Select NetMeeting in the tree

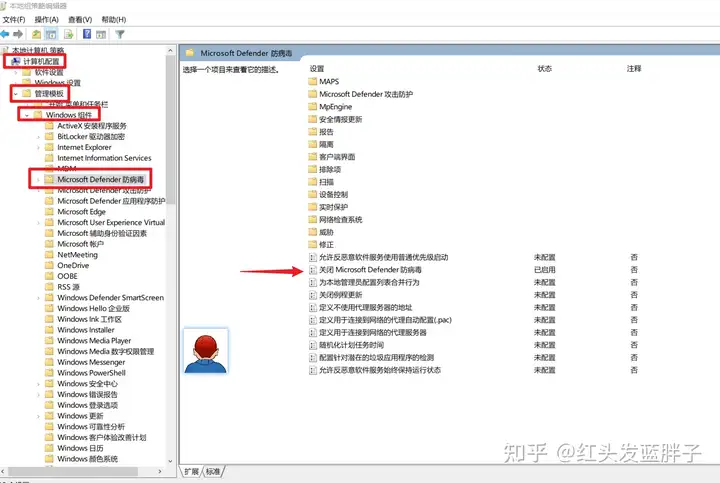pyautogui.click(x=77, y=254)
